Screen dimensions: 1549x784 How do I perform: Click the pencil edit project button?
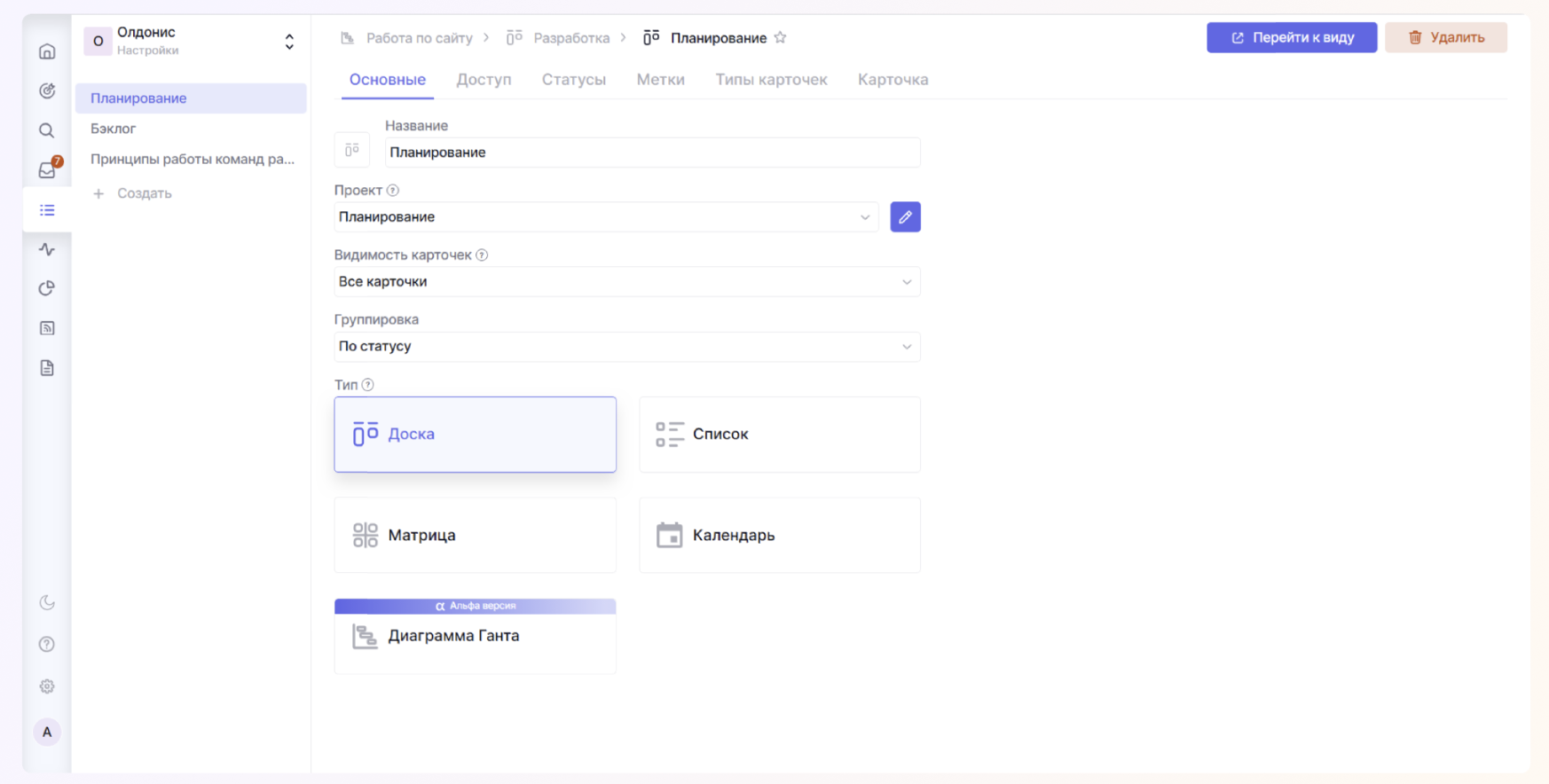[905, 217]
